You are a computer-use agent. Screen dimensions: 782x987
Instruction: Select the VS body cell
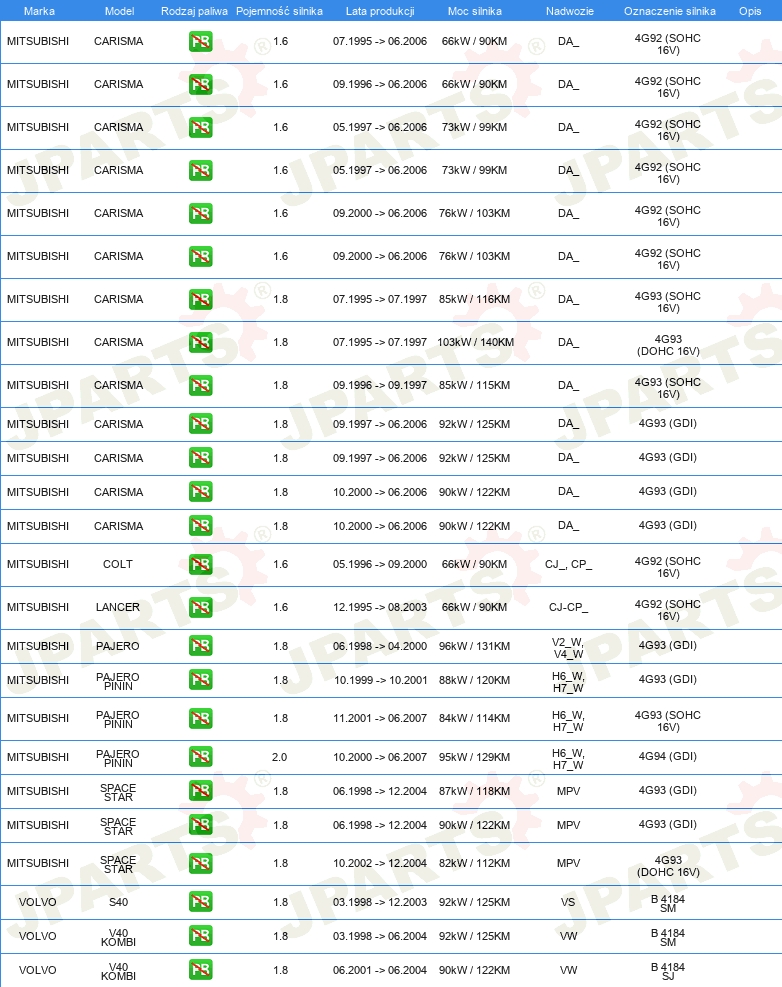click(568, 902)
